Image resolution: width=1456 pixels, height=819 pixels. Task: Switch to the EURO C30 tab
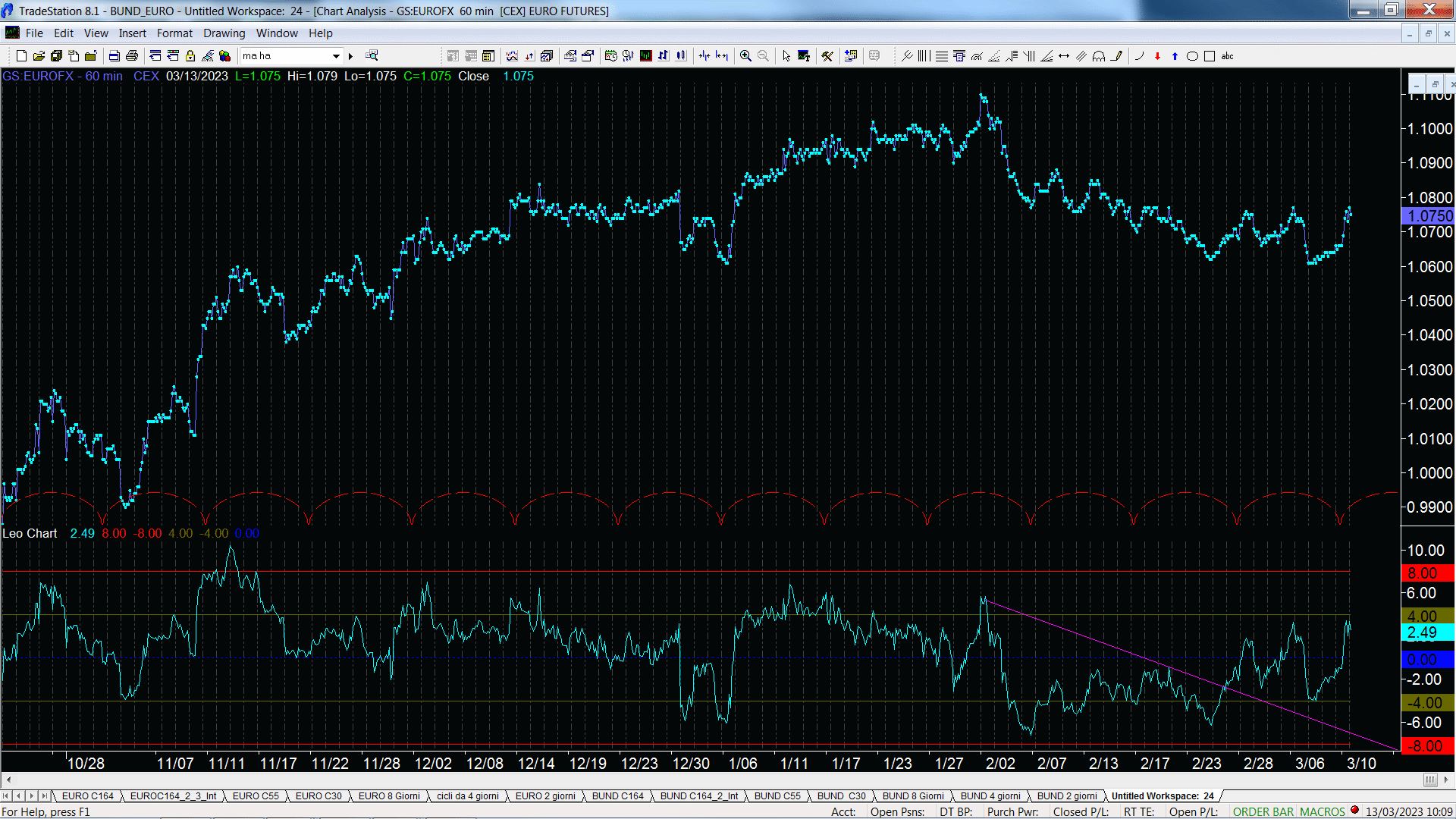tap(318, 796)
